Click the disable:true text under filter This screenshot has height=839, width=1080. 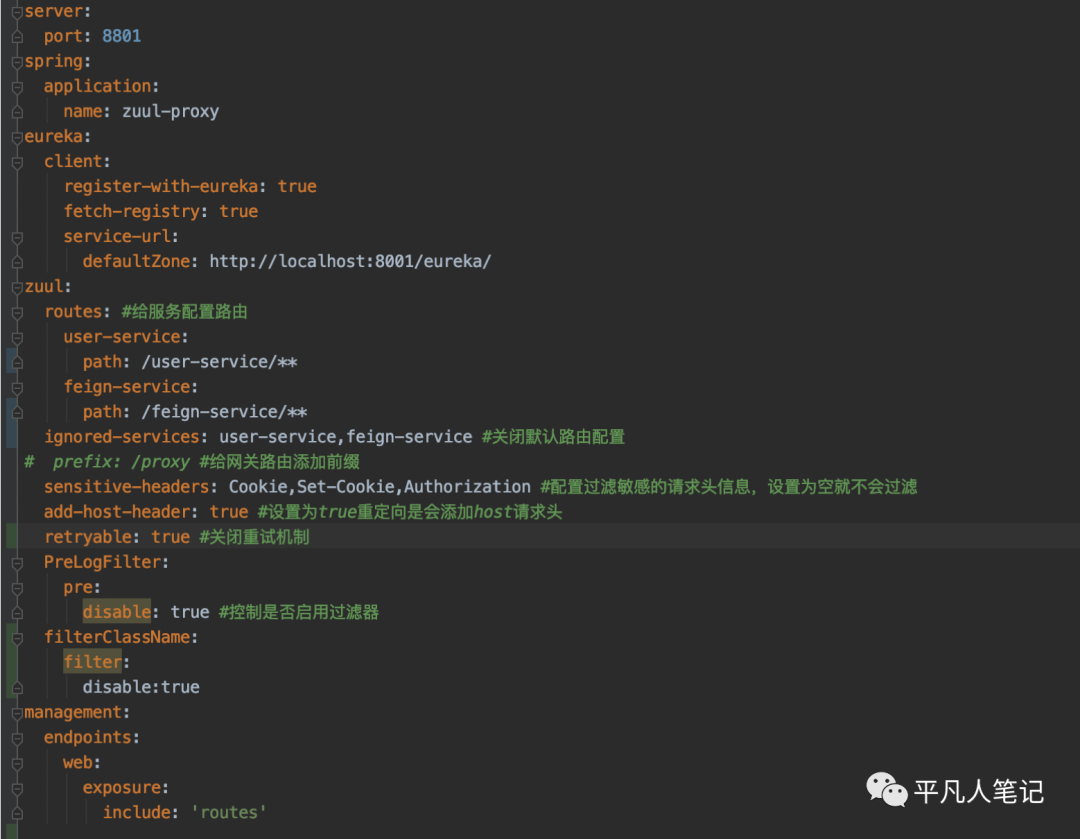coord(141,687)
